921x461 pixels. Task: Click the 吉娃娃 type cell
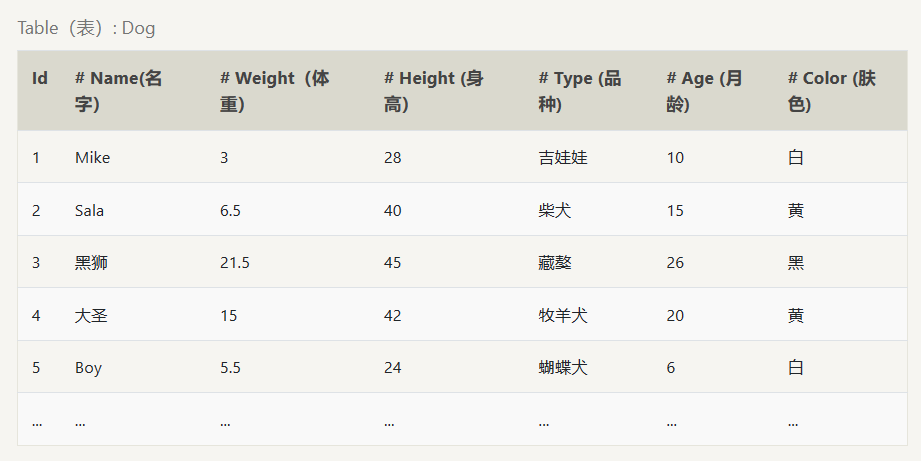point(562,158)
